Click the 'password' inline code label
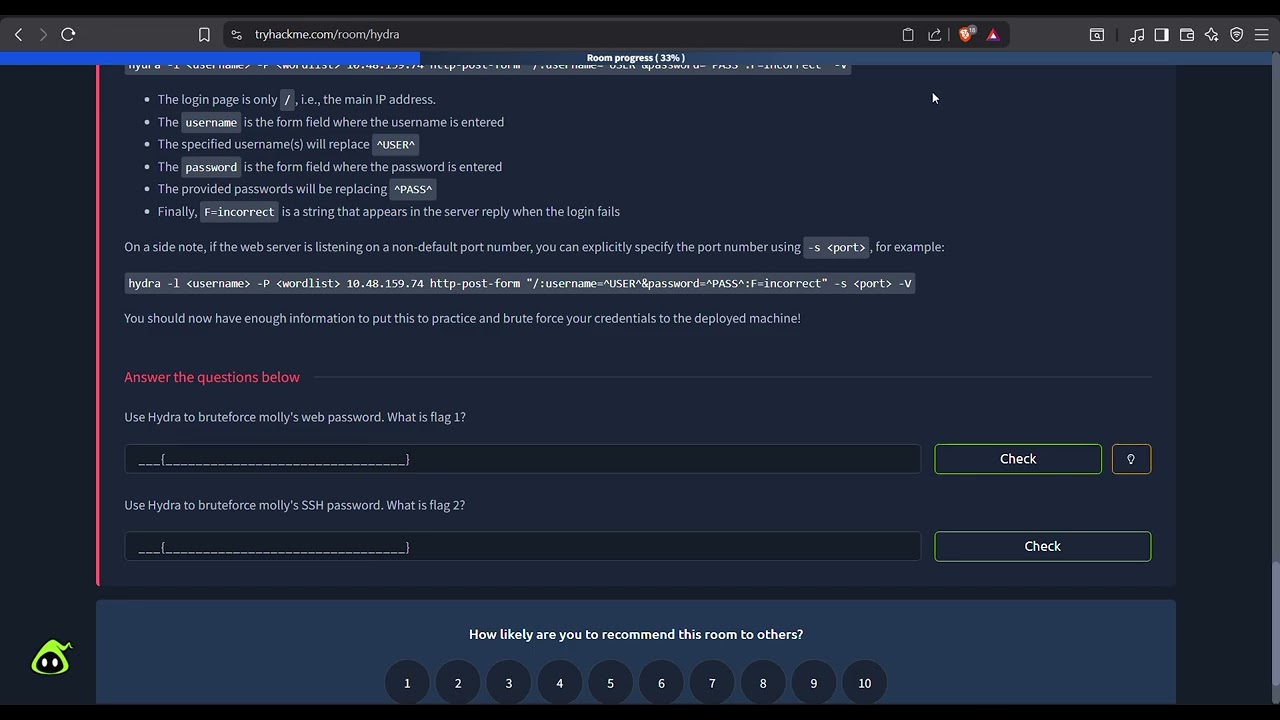The height and width of the screenshot is (720, 1280). tap(211, 167)
